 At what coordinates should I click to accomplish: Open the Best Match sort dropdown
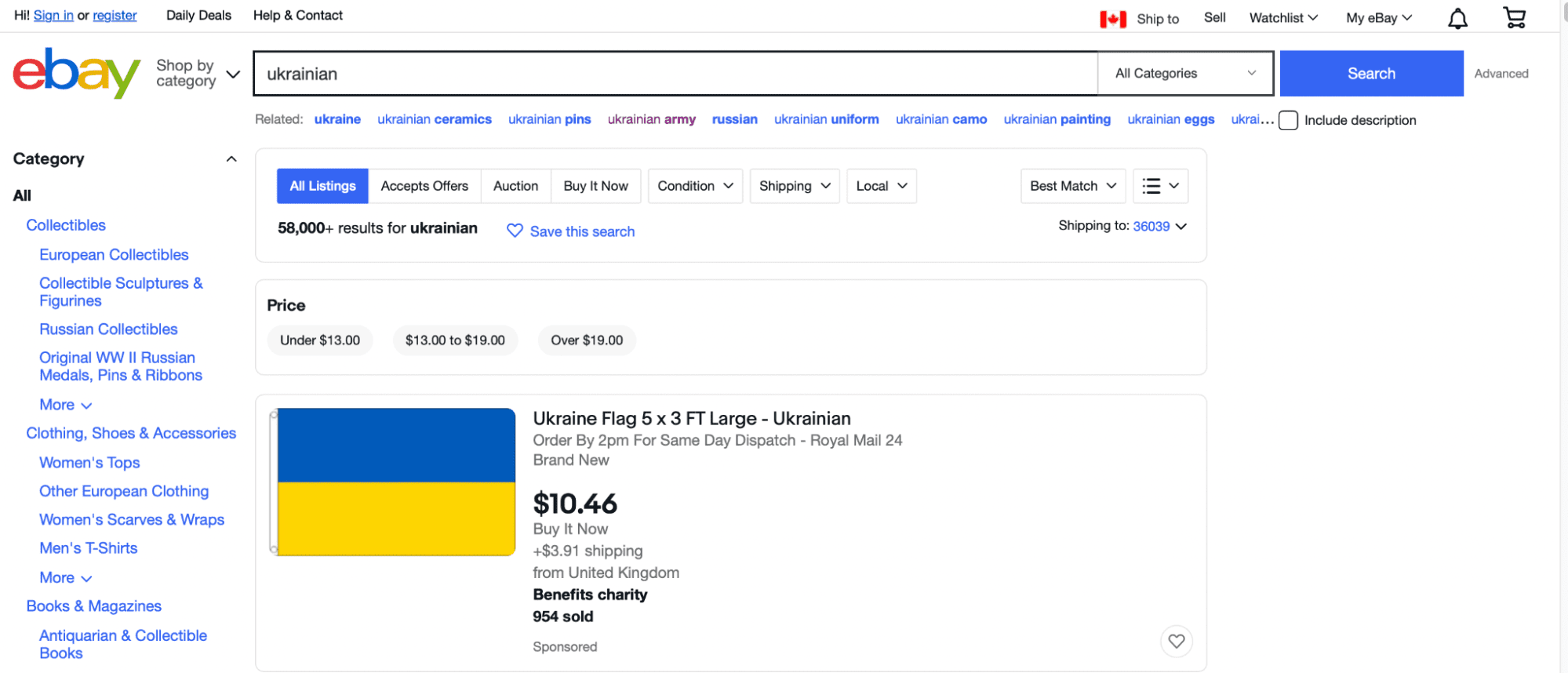(x=1073, y=186)
